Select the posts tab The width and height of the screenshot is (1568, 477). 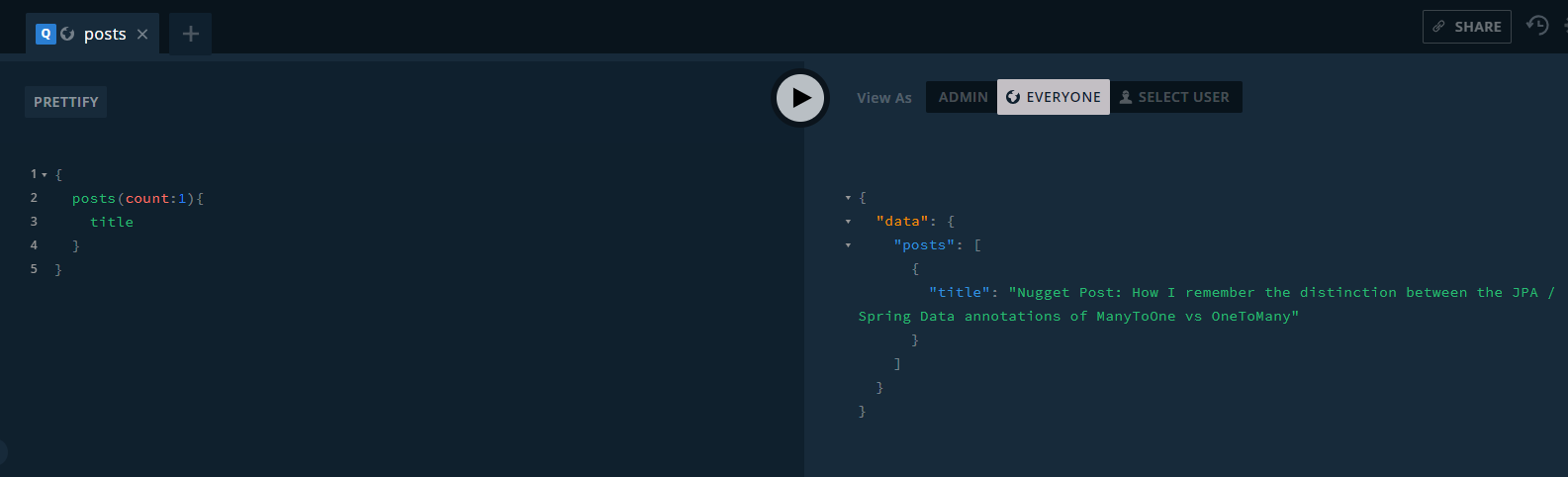[x=104, y=34]
